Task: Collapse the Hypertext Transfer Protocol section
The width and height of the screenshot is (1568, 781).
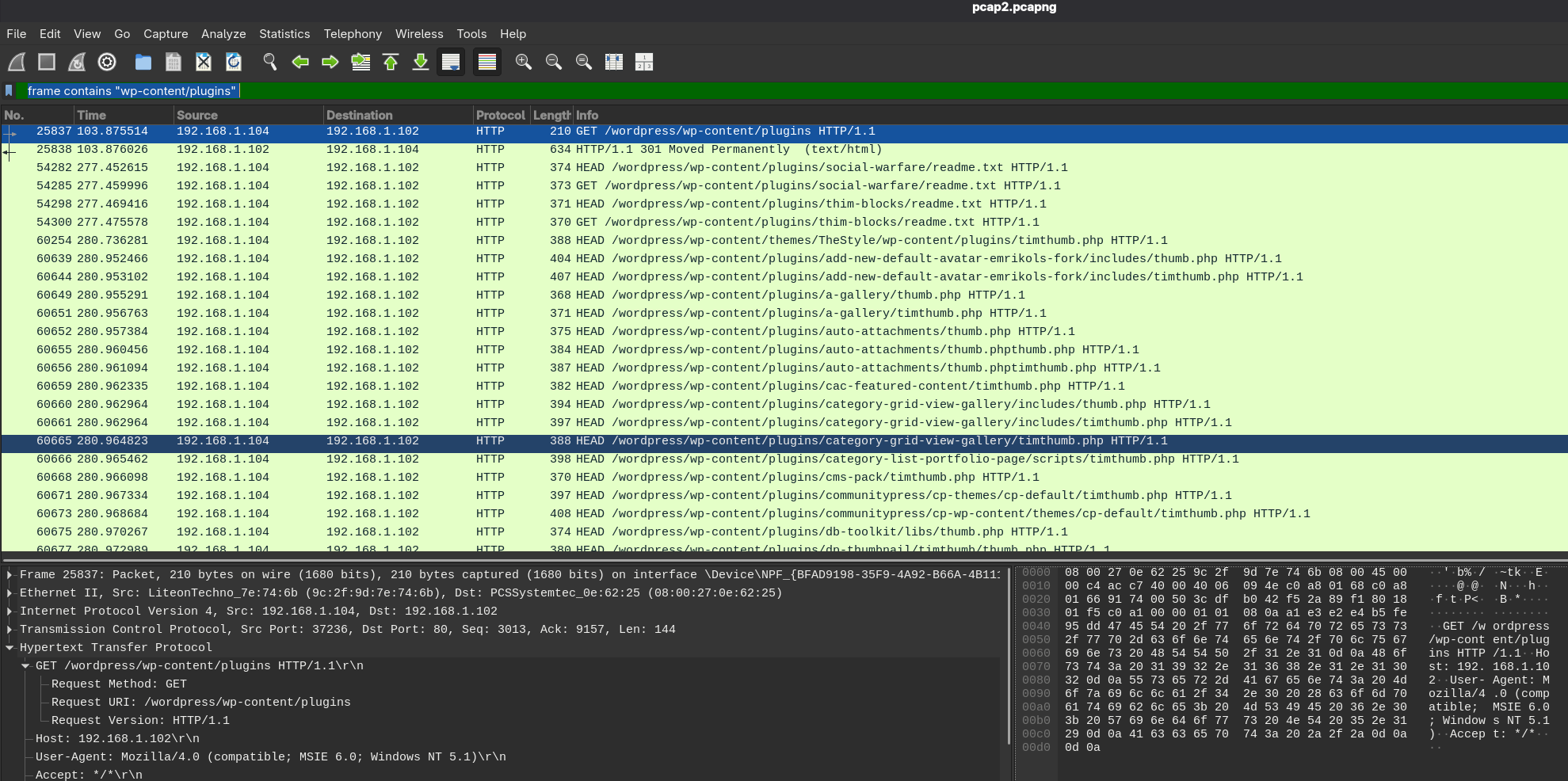Action: click(10, 648)
